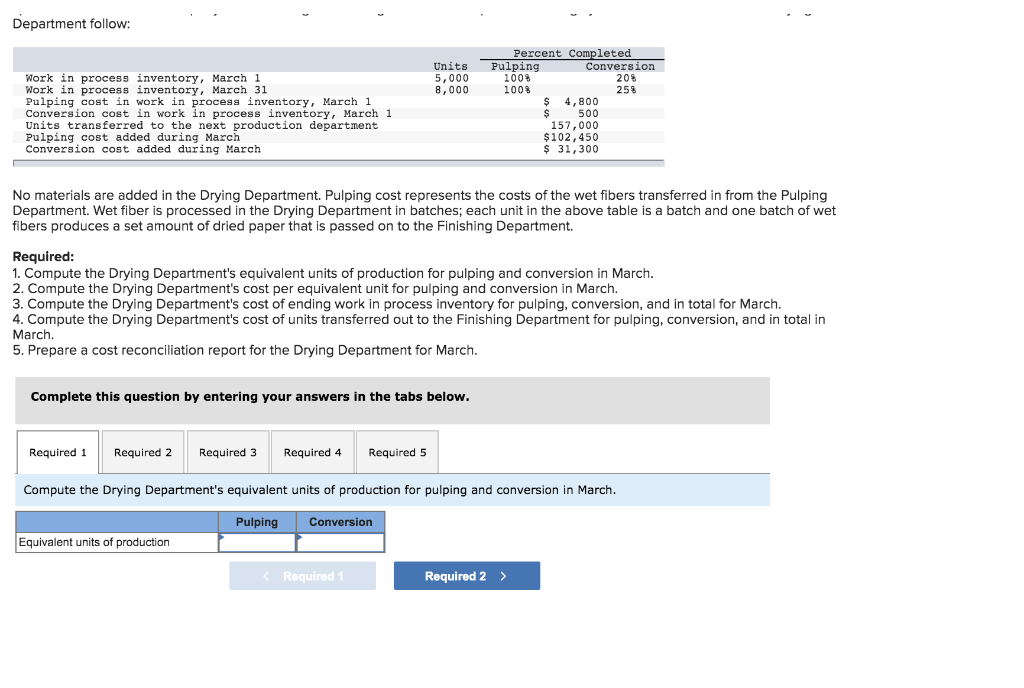Click the 157,000 units transferred value
The image size is (1024, 688).
[x=575, y=125]
